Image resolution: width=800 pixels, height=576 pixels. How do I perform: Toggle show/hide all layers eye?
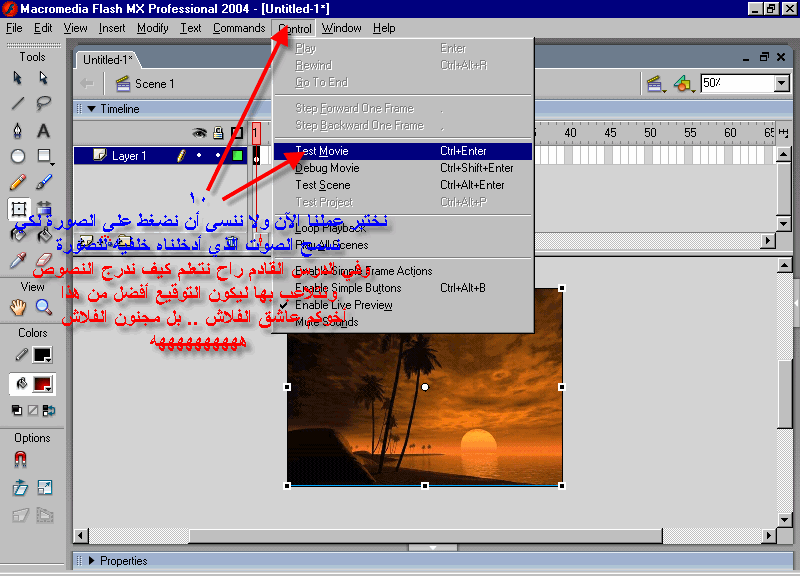pos(199,133)
